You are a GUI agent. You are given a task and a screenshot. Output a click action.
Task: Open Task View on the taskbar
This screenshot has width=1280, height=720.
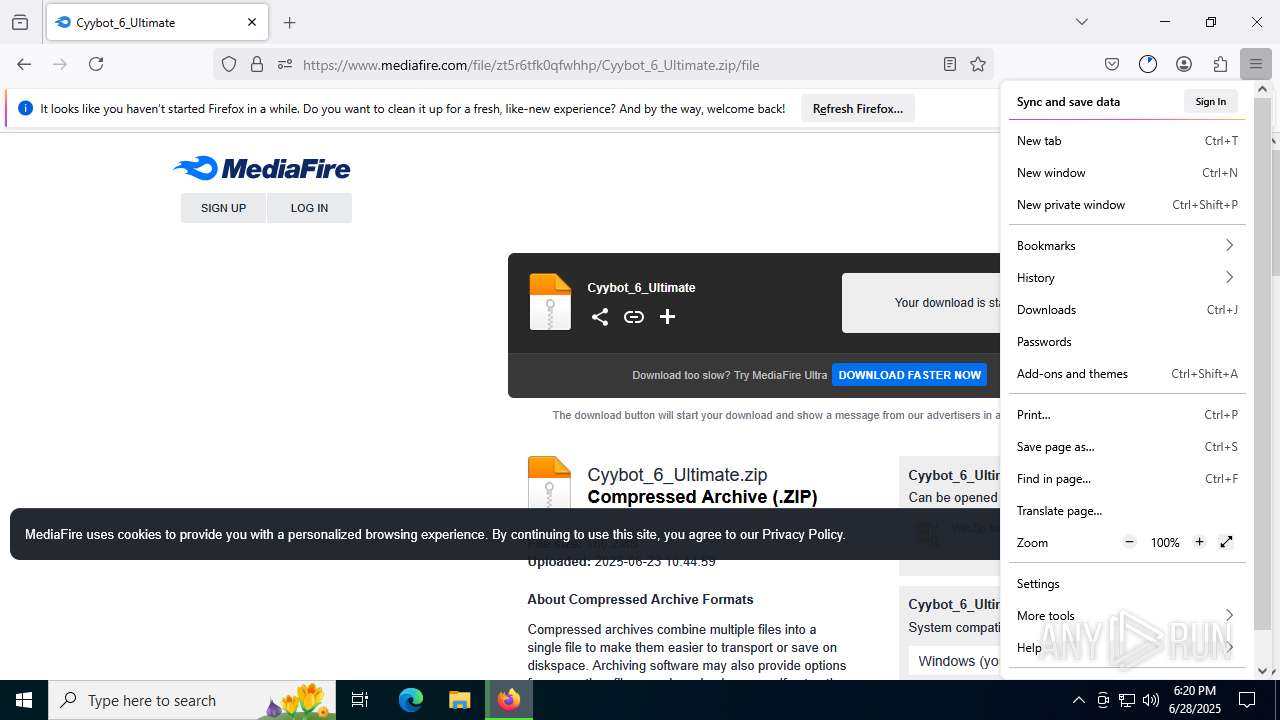[360, 700]
